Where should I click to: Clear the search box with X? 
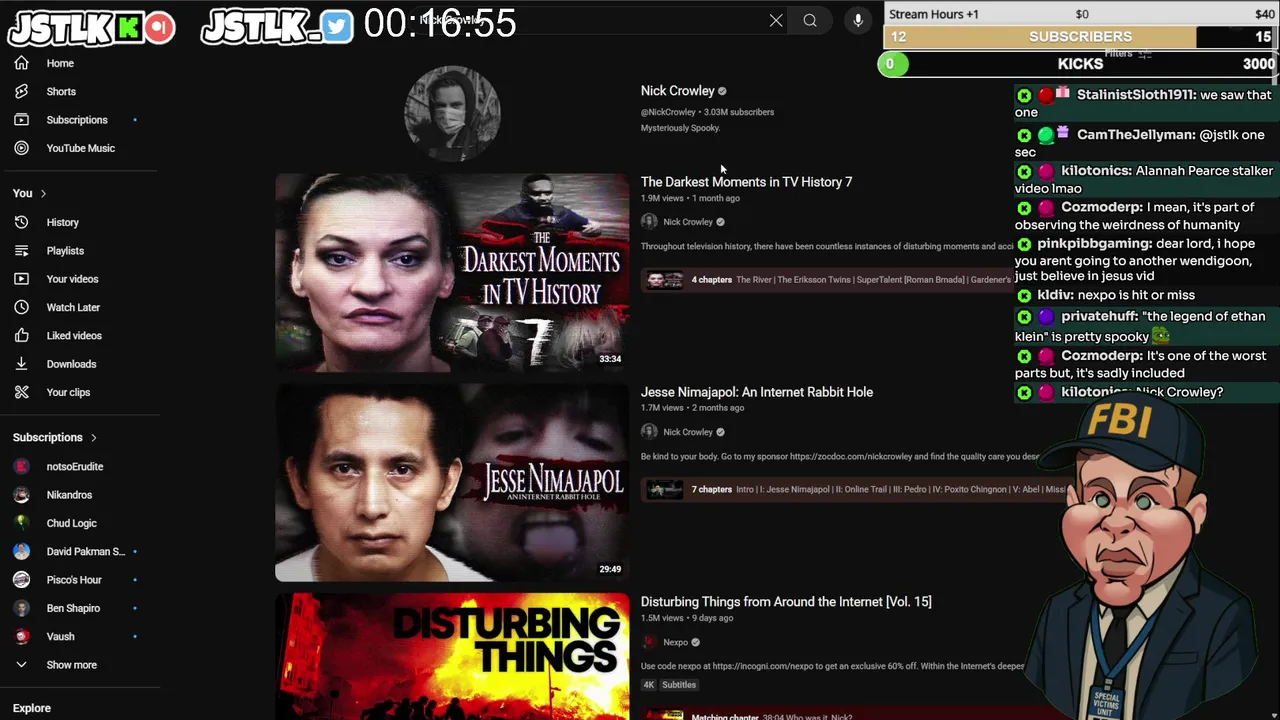pyautogui.click(x=776, y=20)
